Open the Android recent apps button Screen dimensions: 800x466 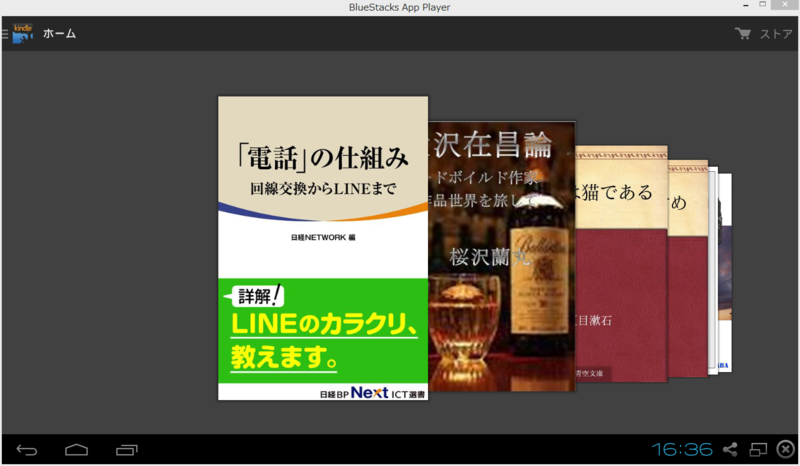coord(127,450)
